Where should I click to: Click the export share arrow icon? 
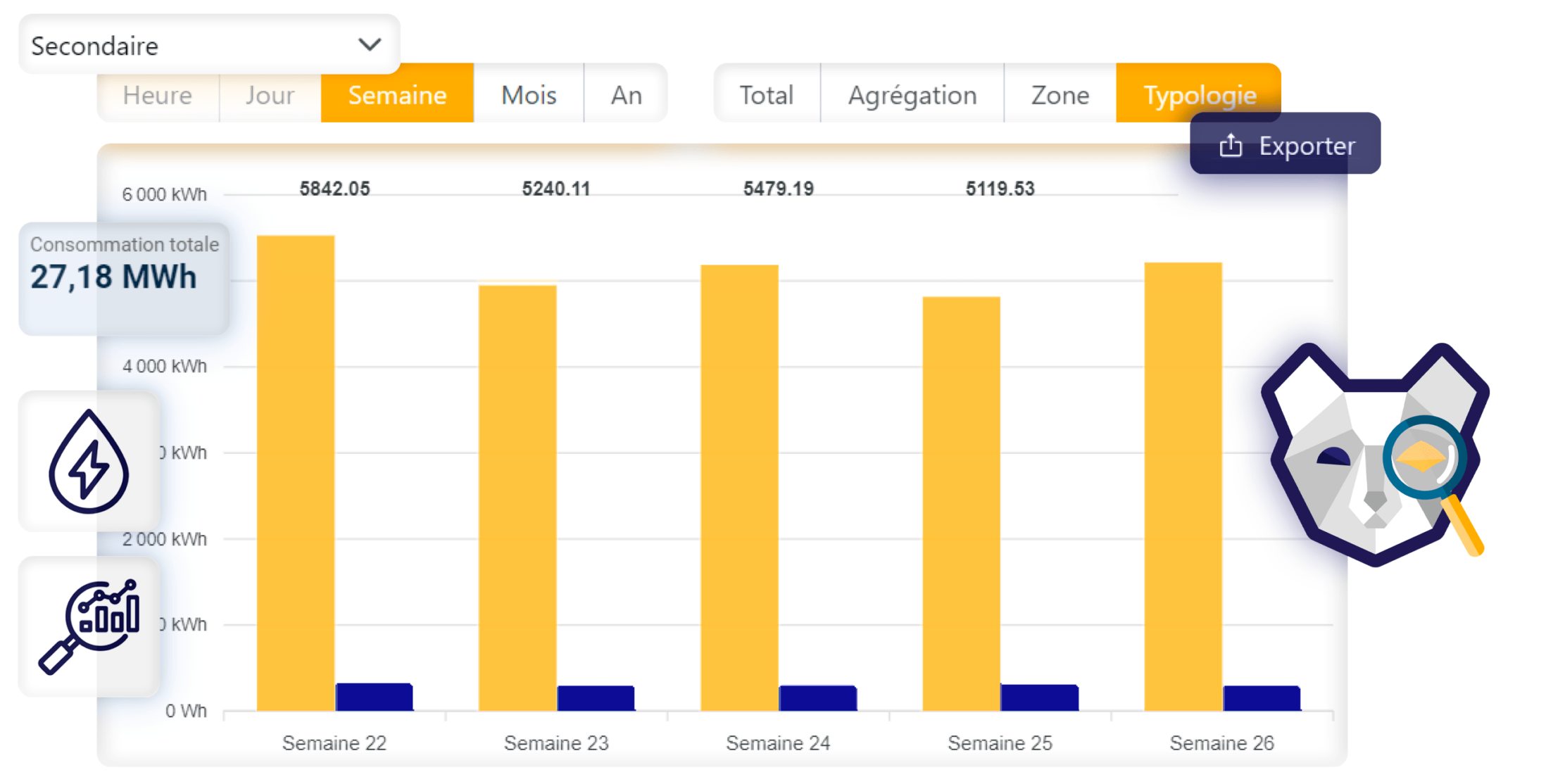1231,146
